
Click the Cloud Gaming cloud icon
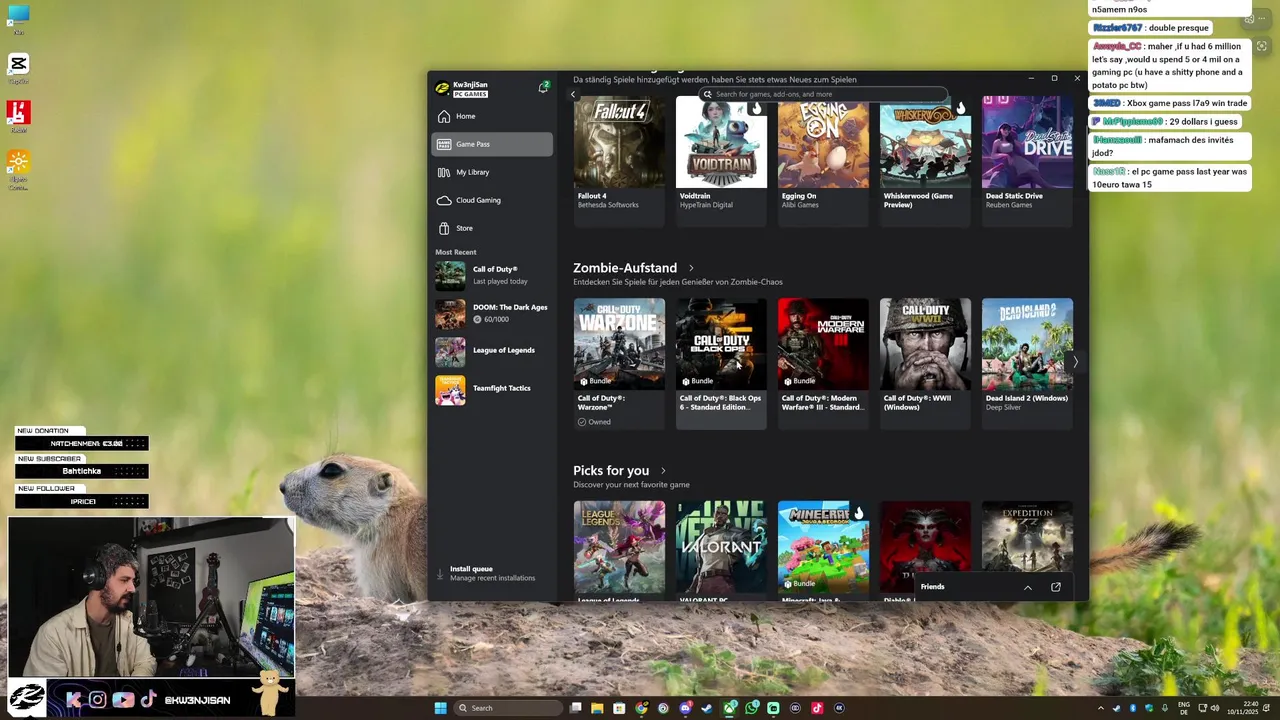tap(444, 200)
